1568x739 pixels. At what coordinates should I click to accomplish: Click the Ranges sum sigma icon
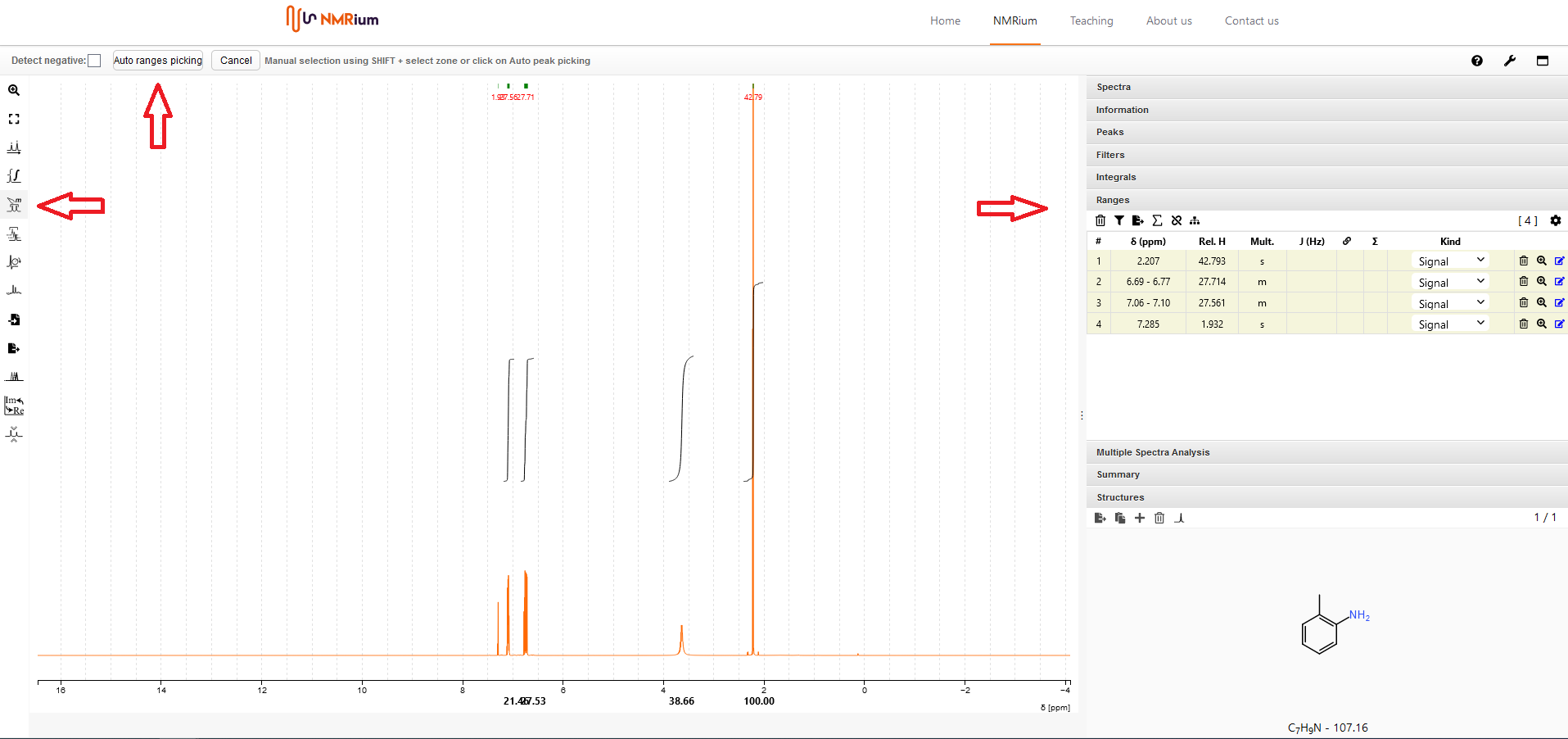click(x=1157, y=220)
